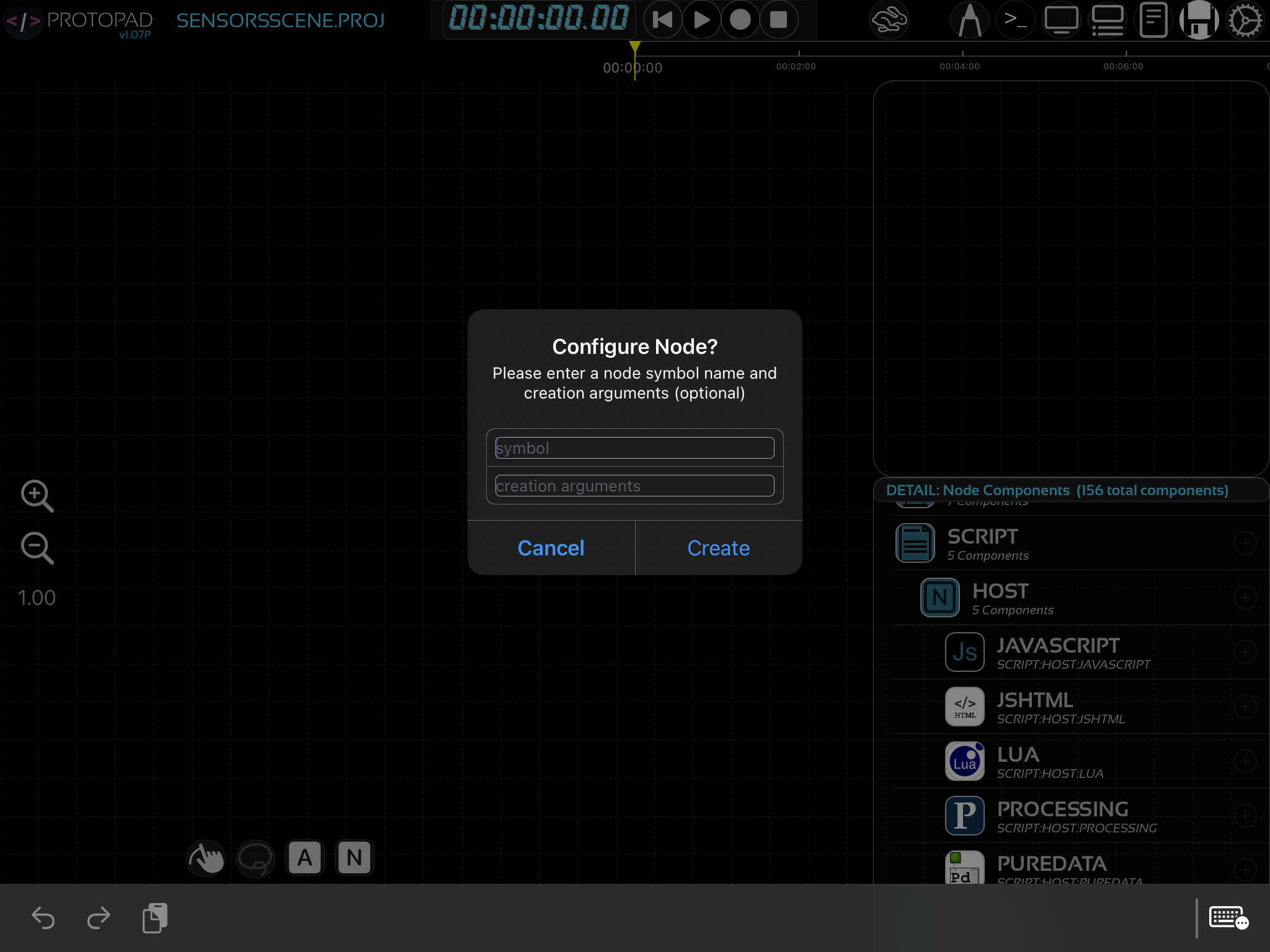Click the rabbit speed icon in top bar

pos(889,20)
